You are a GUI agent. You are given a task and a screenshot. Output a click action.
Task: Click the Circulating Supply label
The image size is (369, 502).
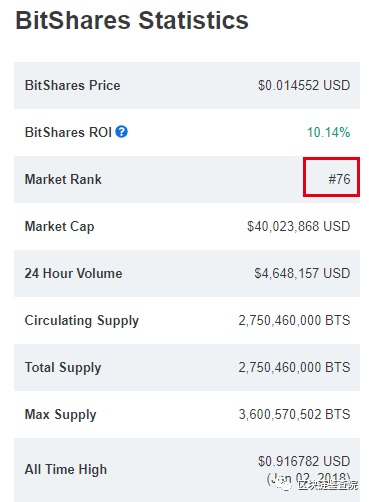82,321
